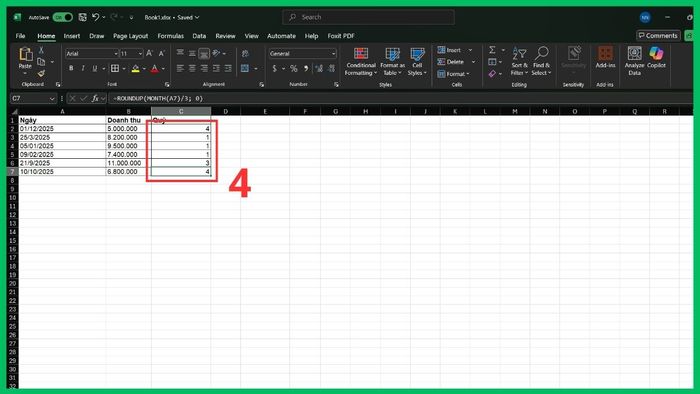
Task: Open the Add-ins button
Action: (x=605, y=58)
